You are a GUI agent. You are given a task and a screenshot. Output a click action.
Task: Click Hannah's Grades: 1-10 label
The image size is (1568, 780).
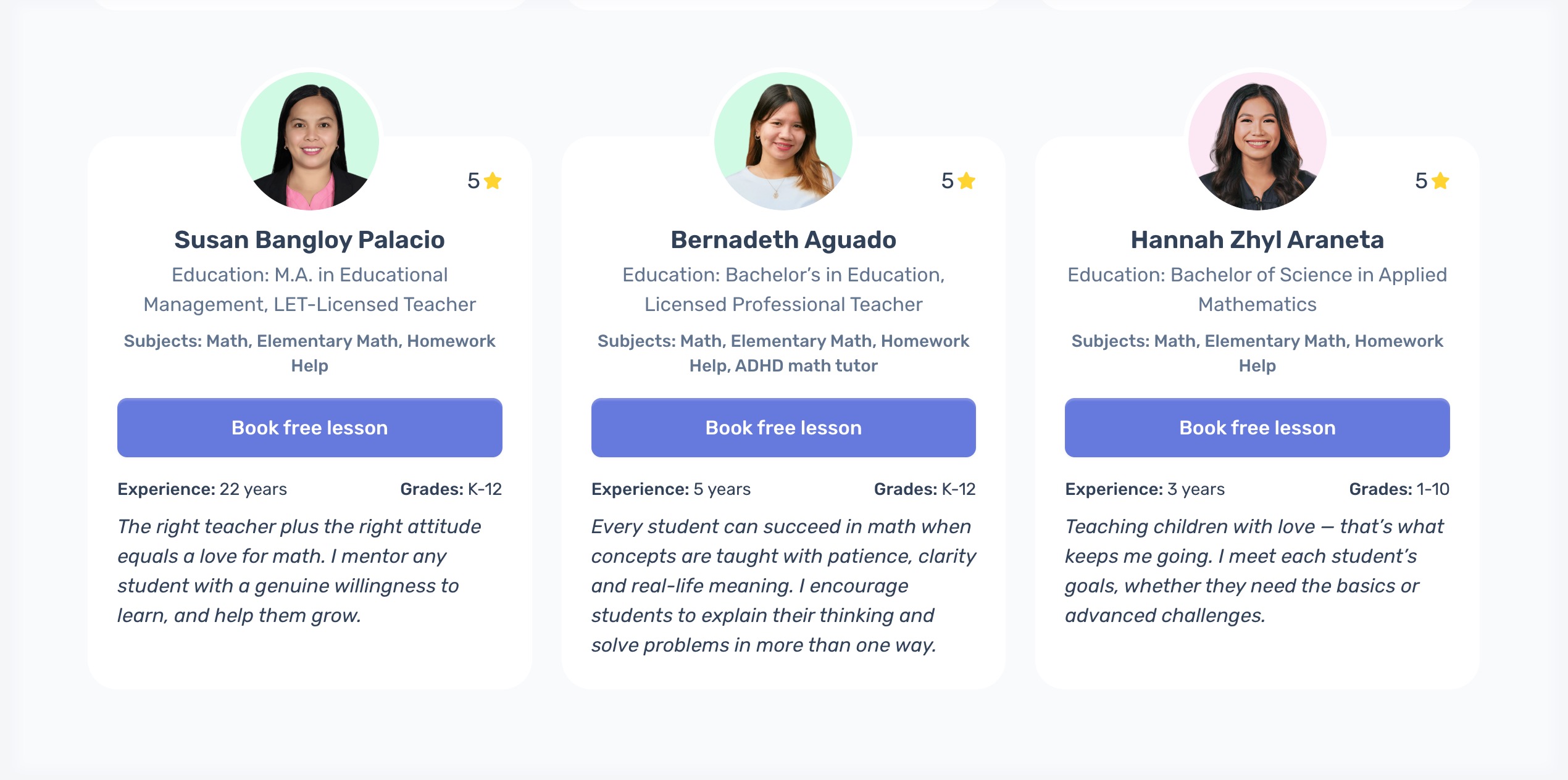pyautogui.click(x=1399, y=489)
